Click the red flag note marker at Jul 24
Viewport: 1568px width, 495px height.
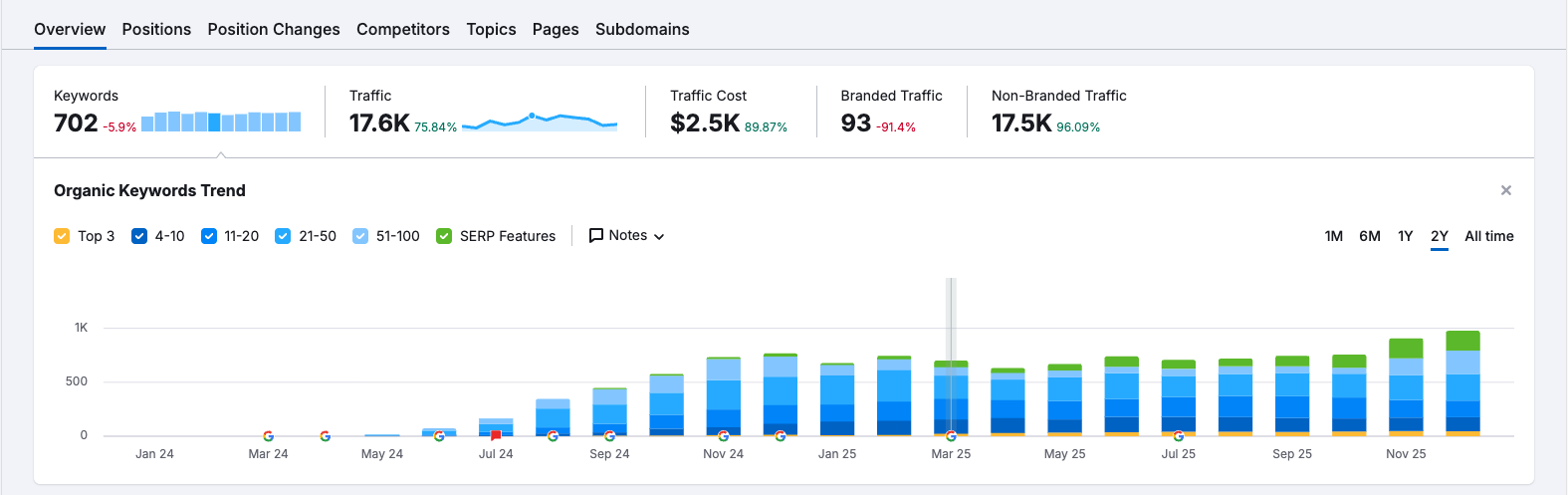[x=496, y=436]
